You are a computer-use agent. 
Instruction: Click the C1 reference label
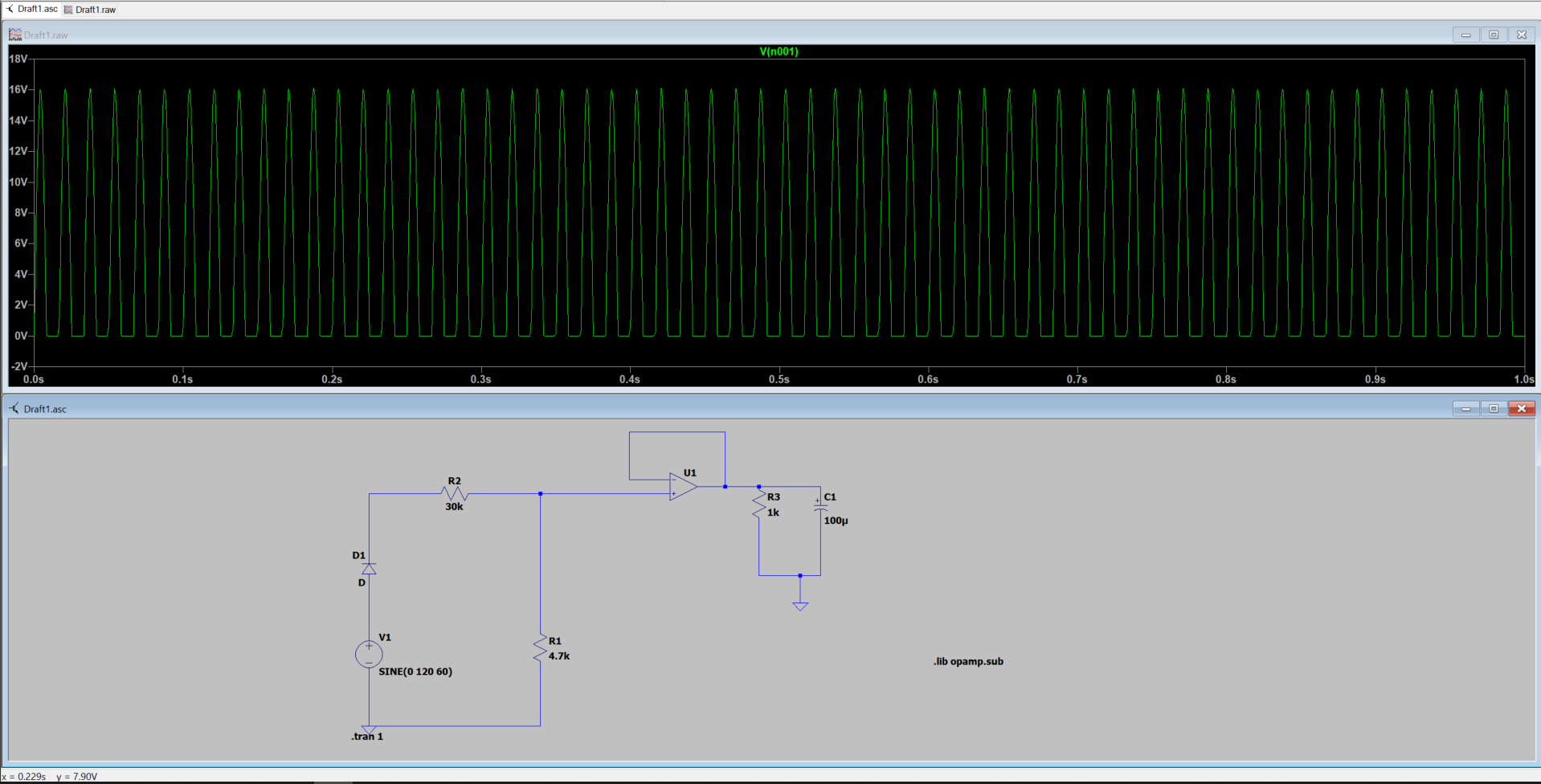pyautogui.click(x=830, y=497)
